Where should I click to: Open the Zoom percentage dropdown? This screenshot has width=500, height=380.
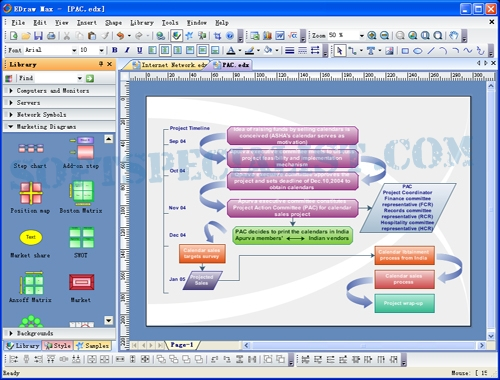362,35
